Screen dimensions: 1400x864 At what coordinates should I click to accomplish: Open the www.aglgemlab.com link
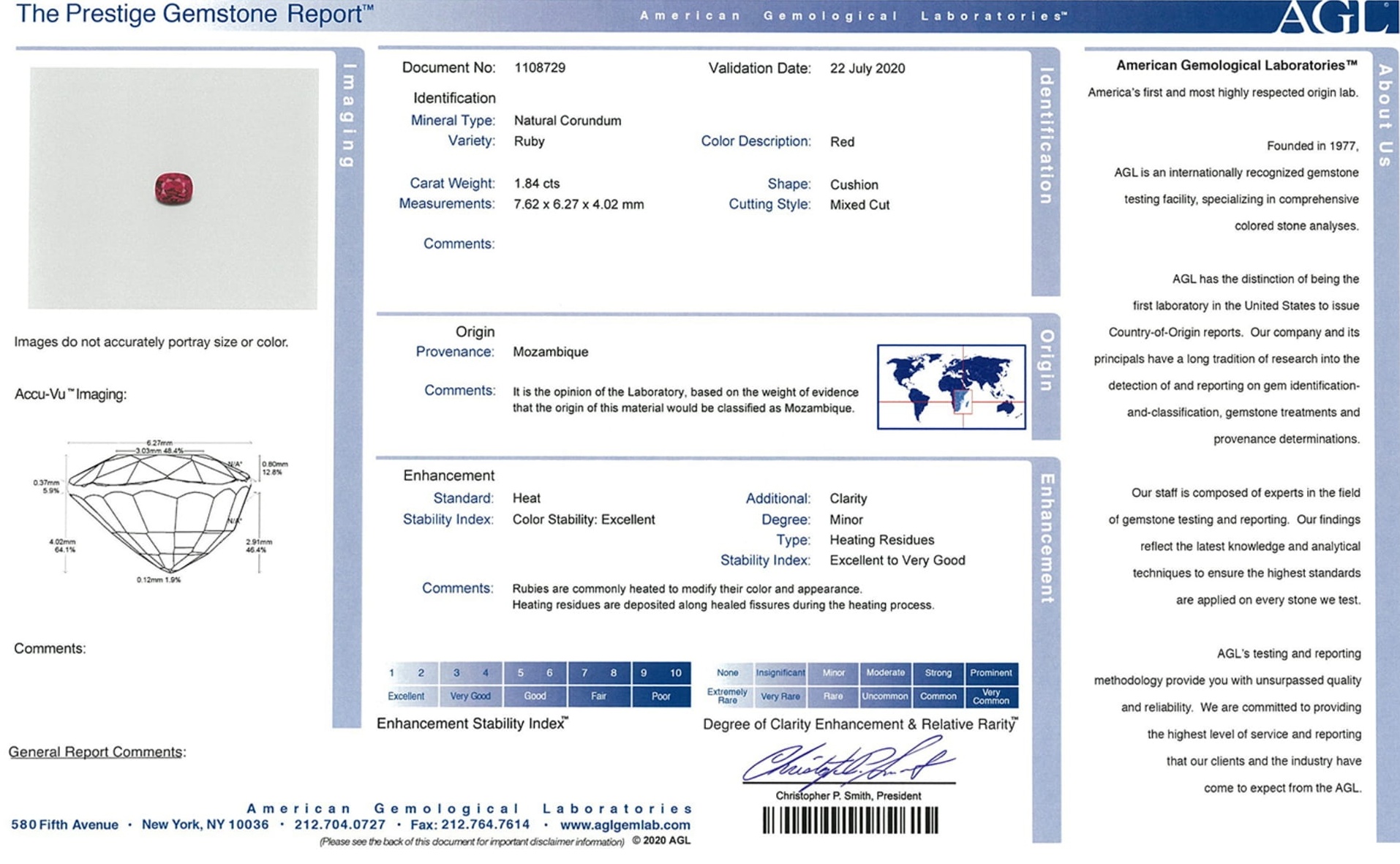click(x=625, y=824)
